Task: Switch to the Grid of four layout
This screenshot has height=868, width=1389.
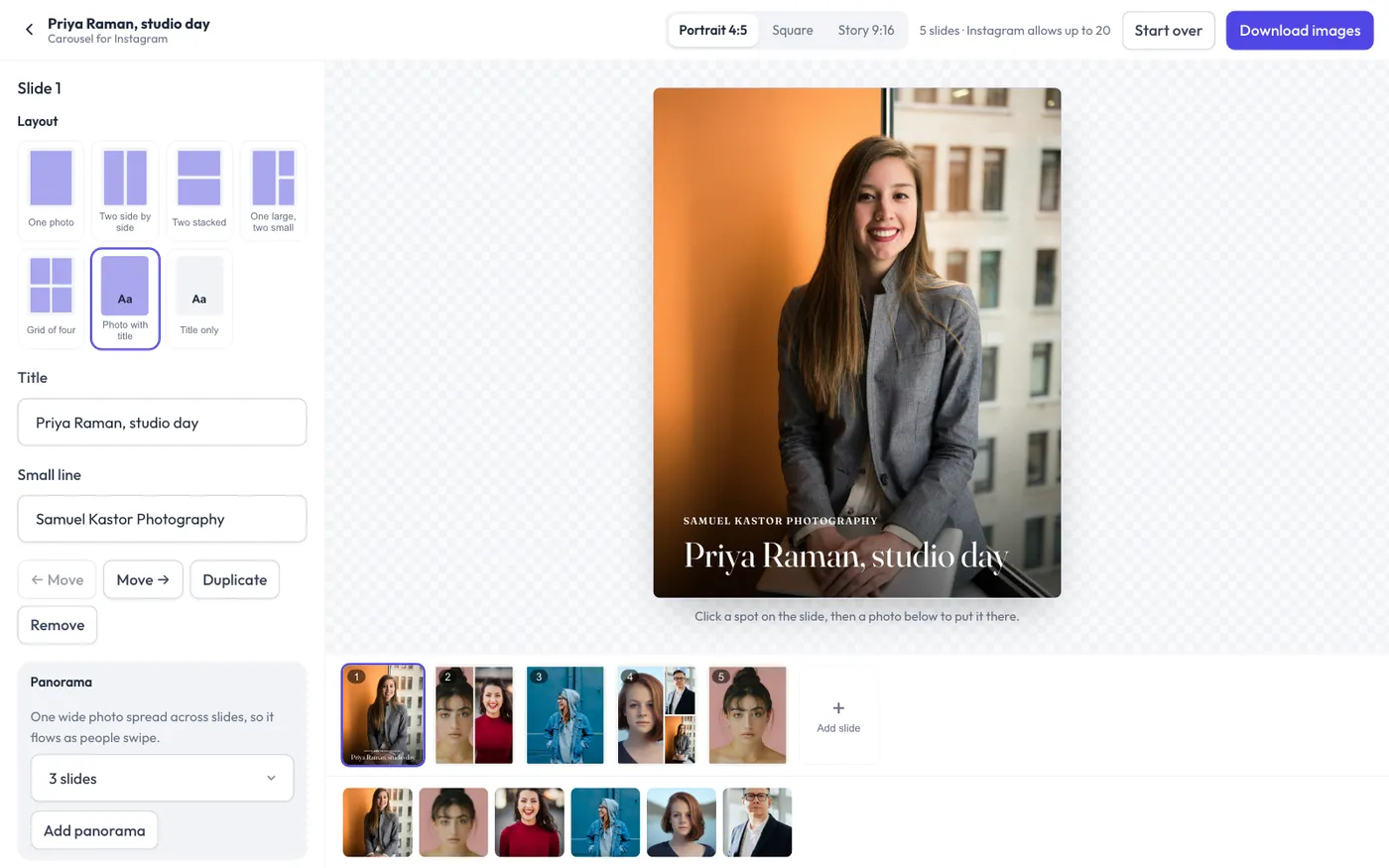Action: click(x=51, y=299)
